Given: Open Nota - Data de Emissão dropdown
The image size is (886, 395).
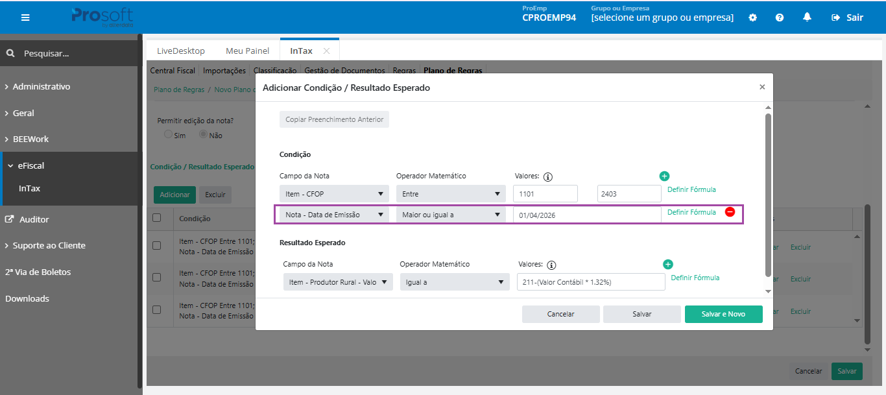Looking at the screenshot, I should coord(334,215).
